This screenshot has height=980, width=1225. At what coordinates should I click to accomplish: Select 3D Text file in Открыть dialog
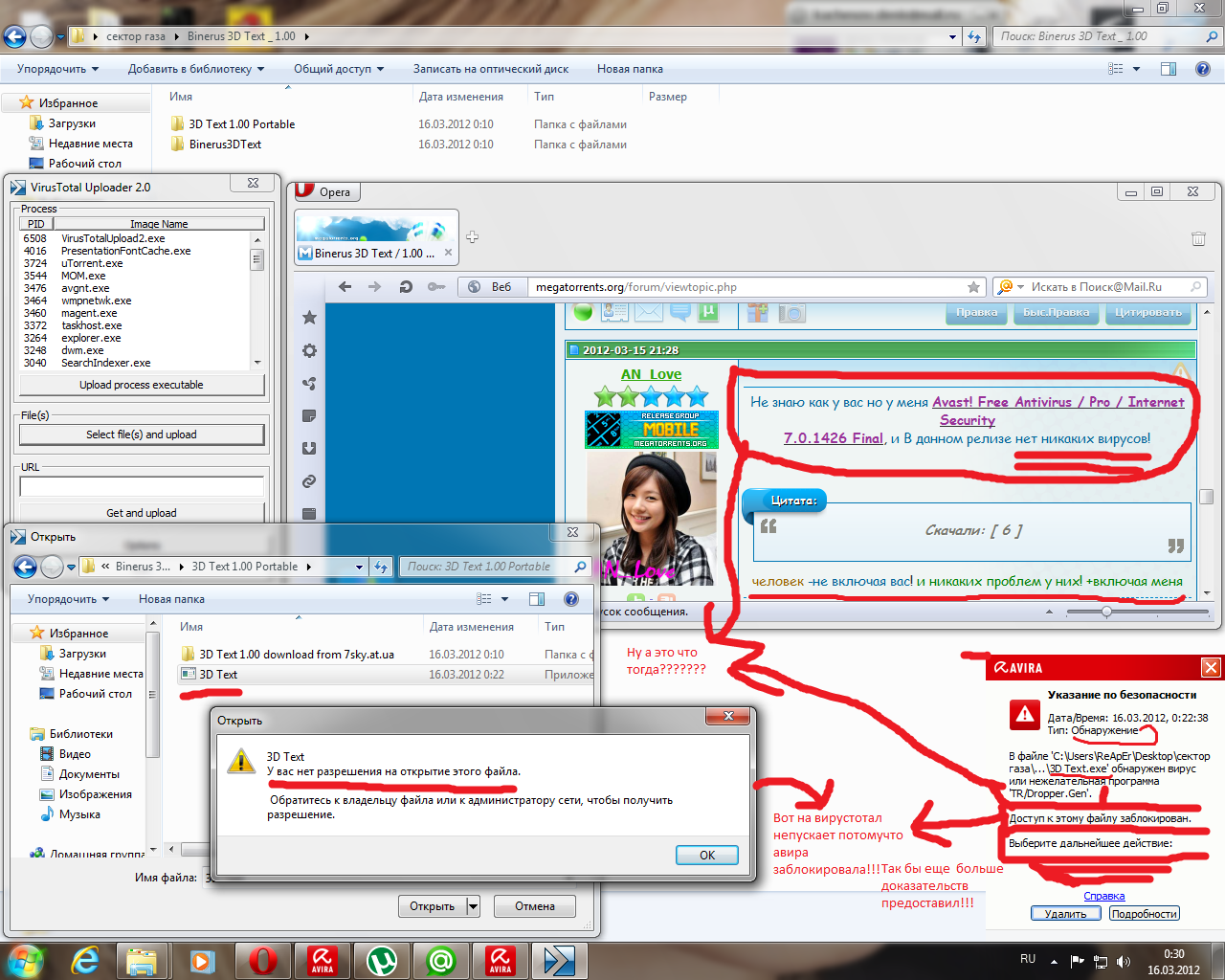click(218, 675)
